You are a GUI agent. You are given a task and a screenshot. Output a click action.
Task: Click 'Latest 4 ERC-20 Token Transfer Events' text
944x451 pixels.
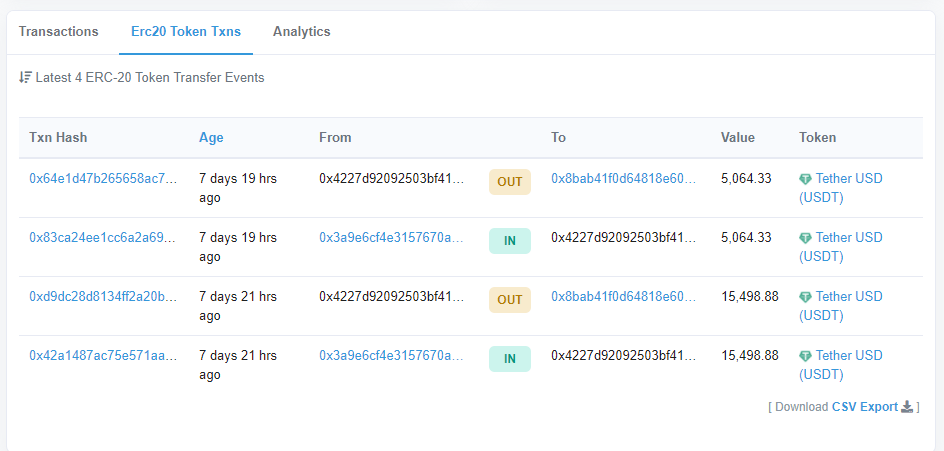[x=150, y=77]
